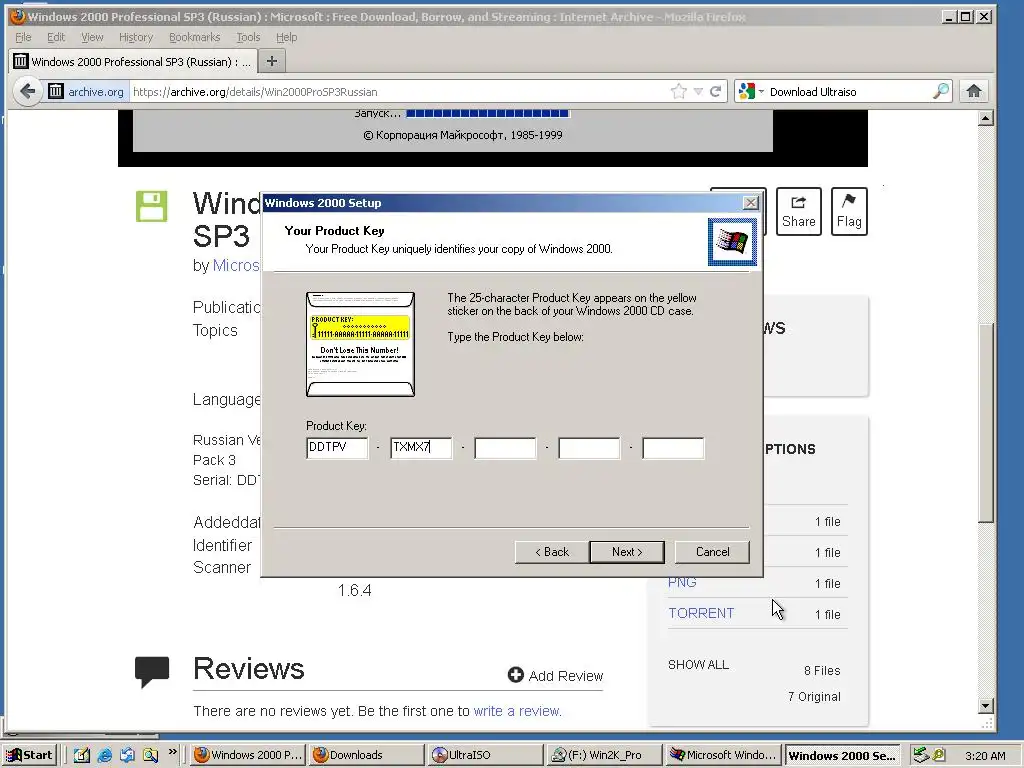Click the scrollbar up arrow
Viewport: 1024px width, 768px height.
[986, 118]
